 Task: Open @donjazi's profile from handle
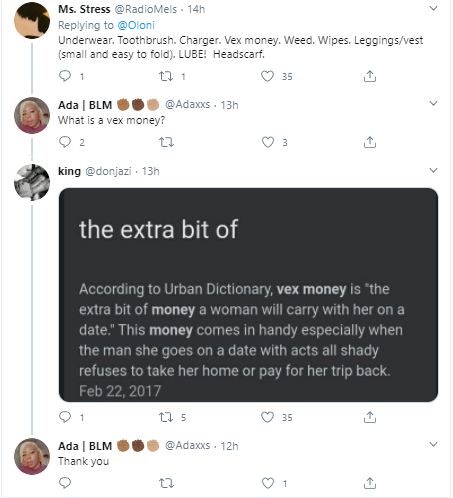click(108, 171)
